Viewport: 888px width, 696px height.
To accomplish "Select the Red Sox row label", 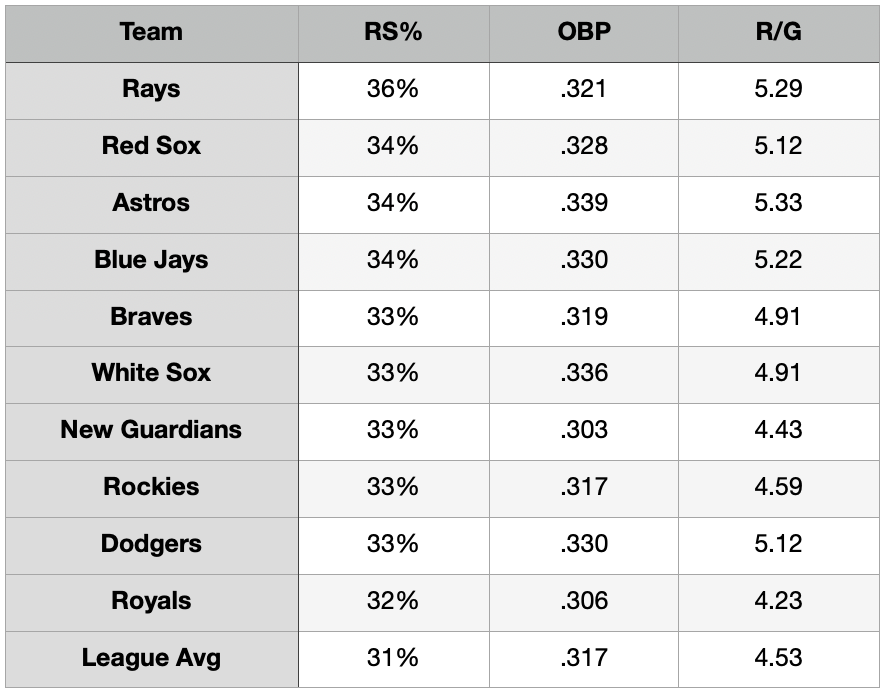I will 151,146.
